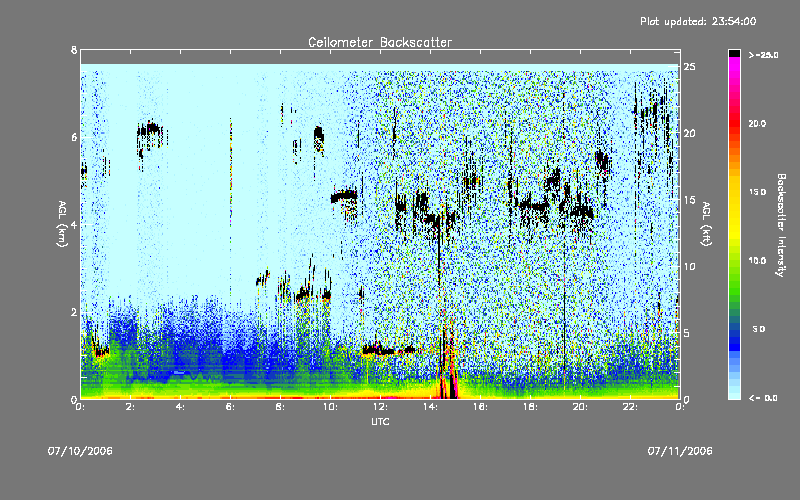Click the '20.0' colorbar tick label
The height and width of the screenshot is (500, 800).
(757, 123)
